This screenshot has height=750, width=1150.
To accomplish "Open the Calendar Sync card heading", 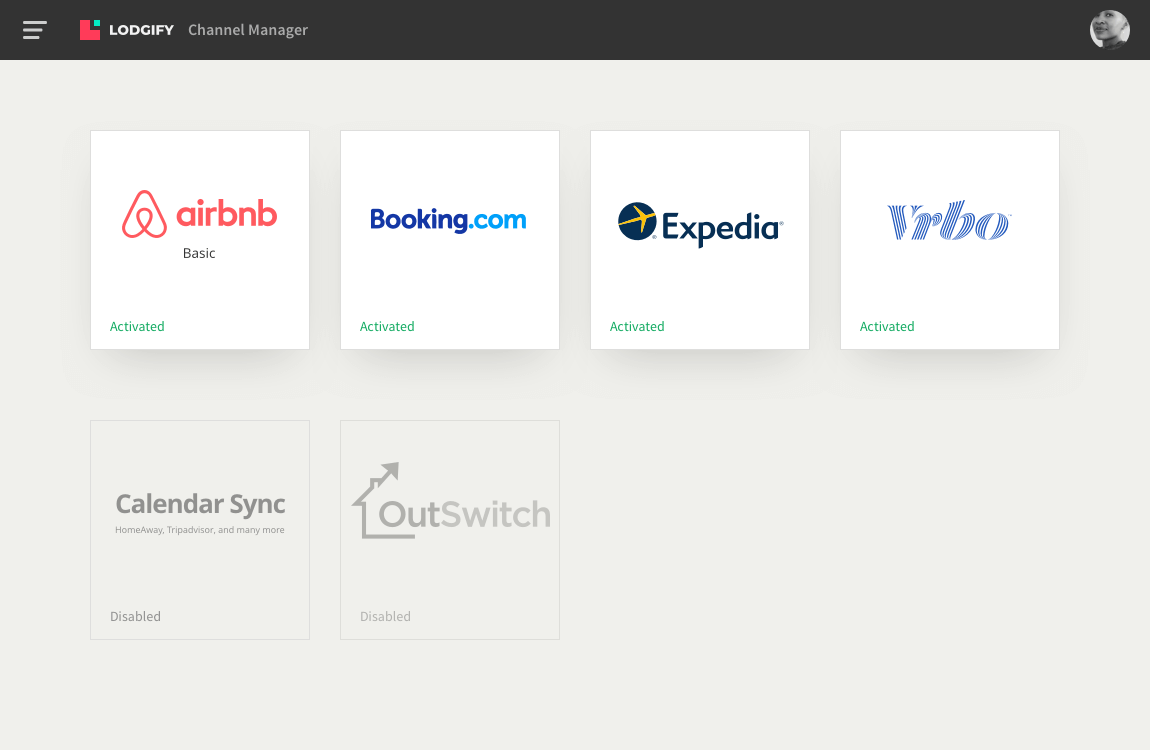I will tap(200, 504).
